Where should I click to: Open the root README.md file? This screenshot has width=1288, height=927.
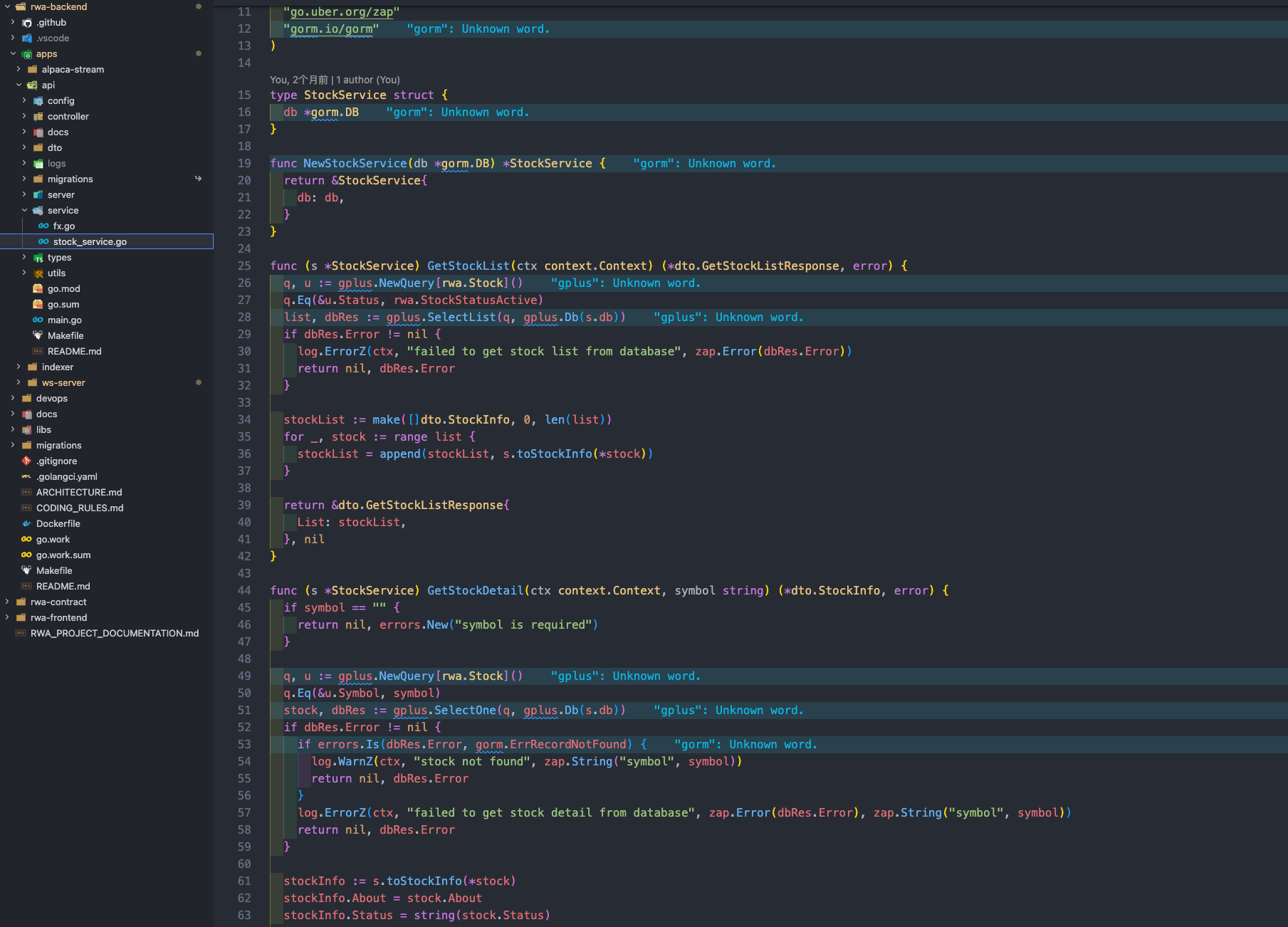pos(63,586)
